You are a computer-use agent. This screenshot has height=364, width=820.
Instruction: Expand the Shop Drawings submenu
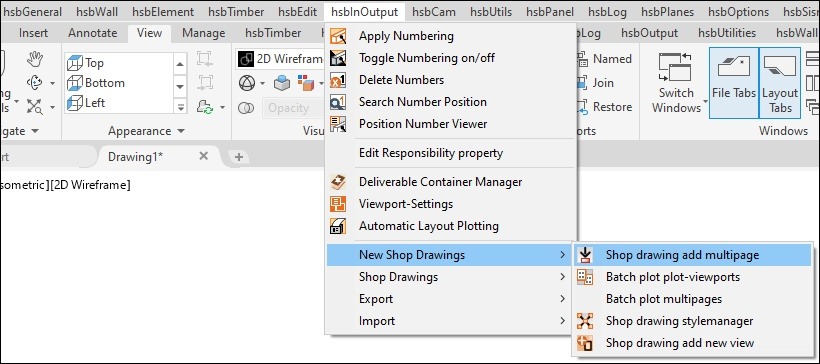click(x=451, y=277)
